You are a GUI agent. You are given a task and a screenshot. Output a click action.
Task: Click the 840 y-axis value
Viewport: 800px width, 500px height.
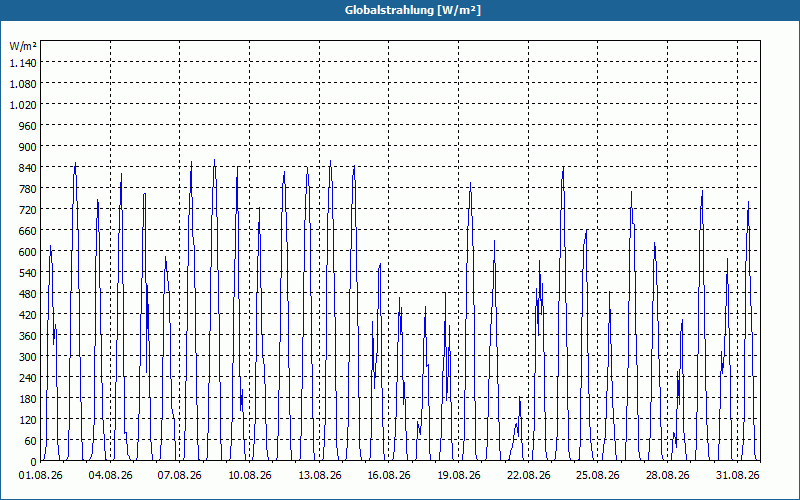28,167
